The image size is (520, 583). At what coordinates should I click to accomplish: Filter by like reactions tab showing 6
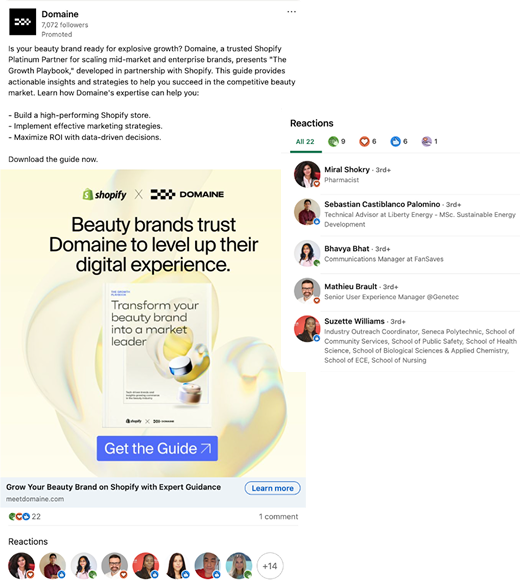(399, 141)
